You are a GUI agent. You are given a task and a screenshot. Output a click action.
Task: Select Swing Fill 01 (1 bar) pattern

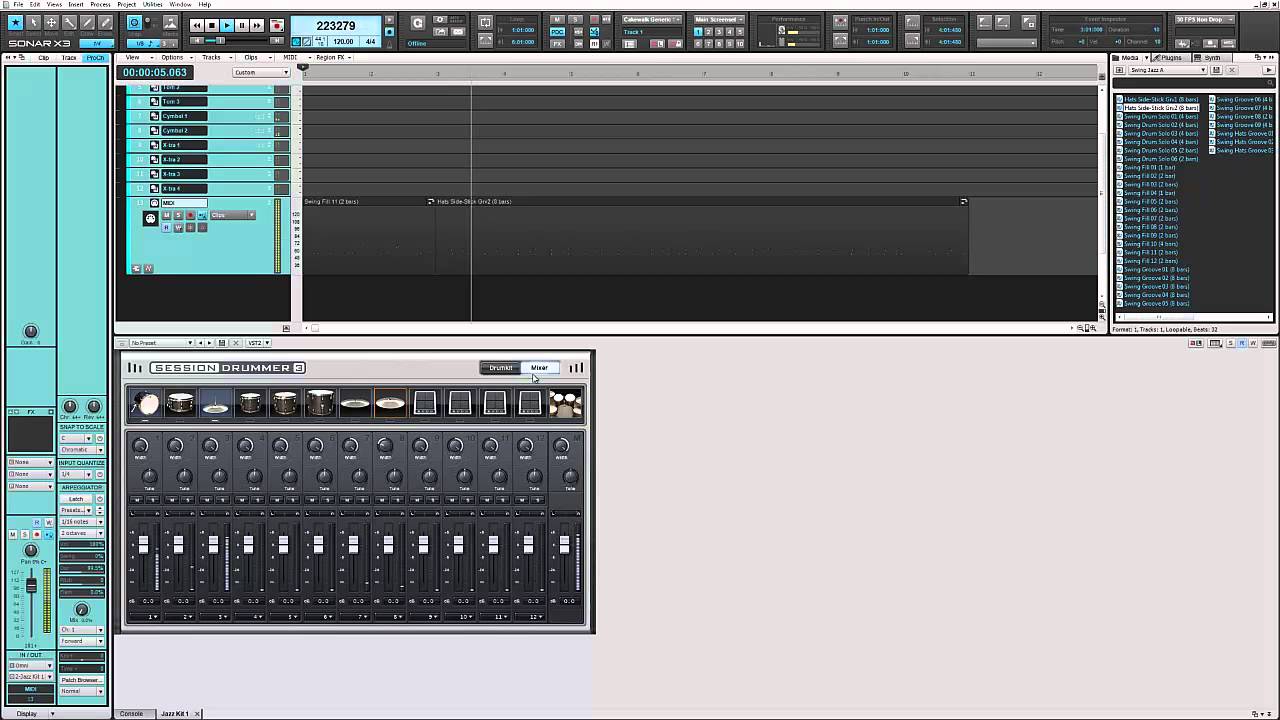tap(1149, 167)
